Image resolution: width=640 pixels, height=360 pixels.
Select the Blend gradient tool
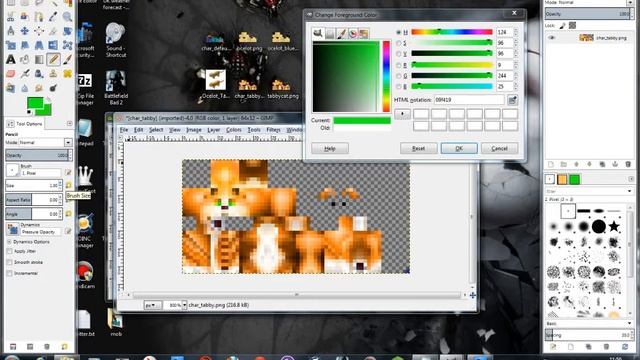39,60
